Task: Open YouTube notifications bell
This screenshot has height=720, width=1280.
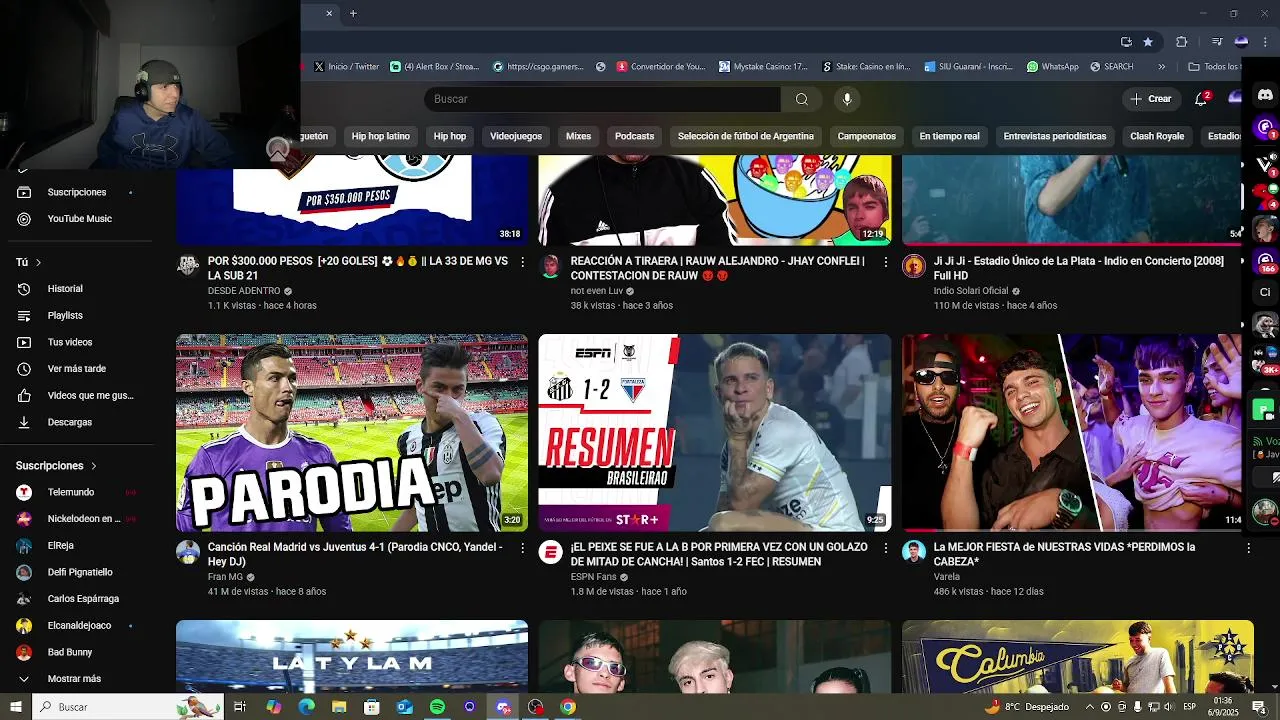Action: tap(1201, 99)
